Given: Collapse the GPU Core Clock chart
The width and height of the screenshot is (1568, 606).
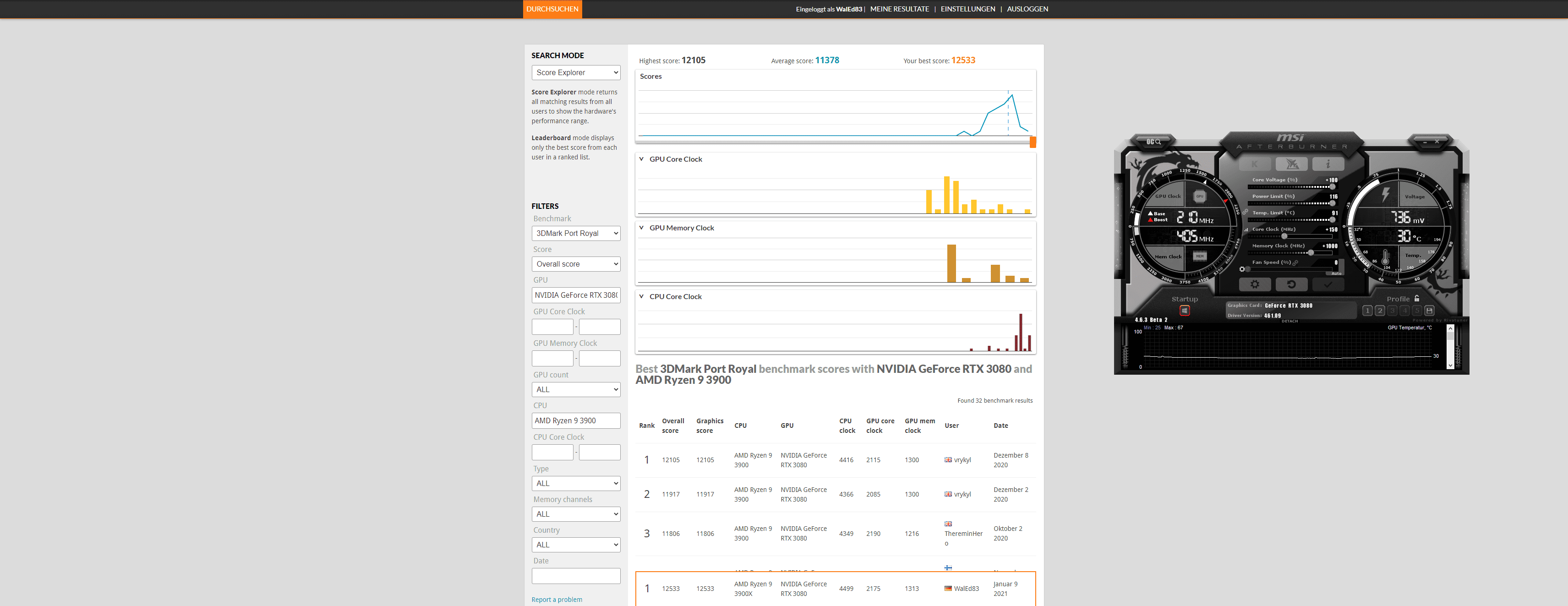Looking at the screenshot, I should [x=641, y=159].
